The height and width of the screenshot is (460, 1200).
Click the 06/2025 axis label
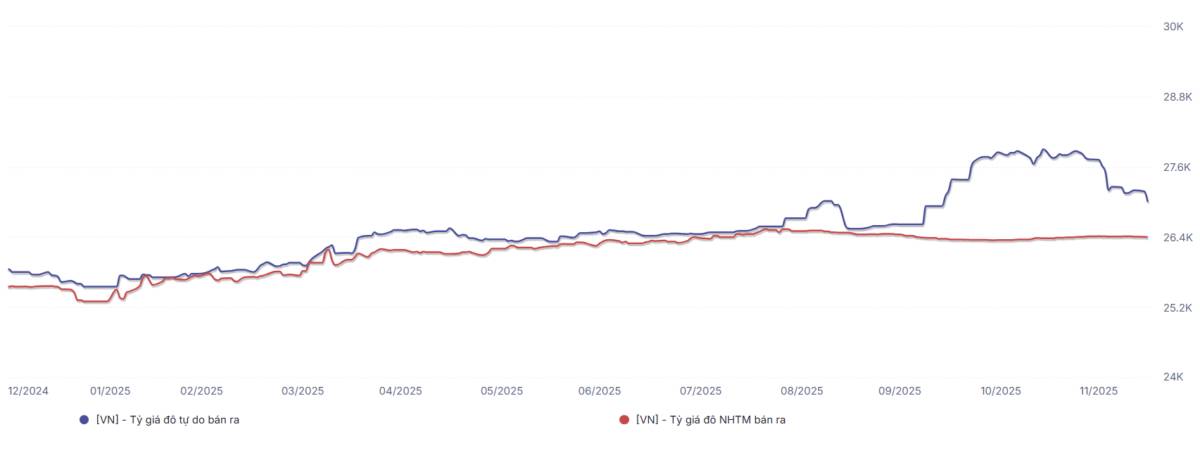point(600,391)
